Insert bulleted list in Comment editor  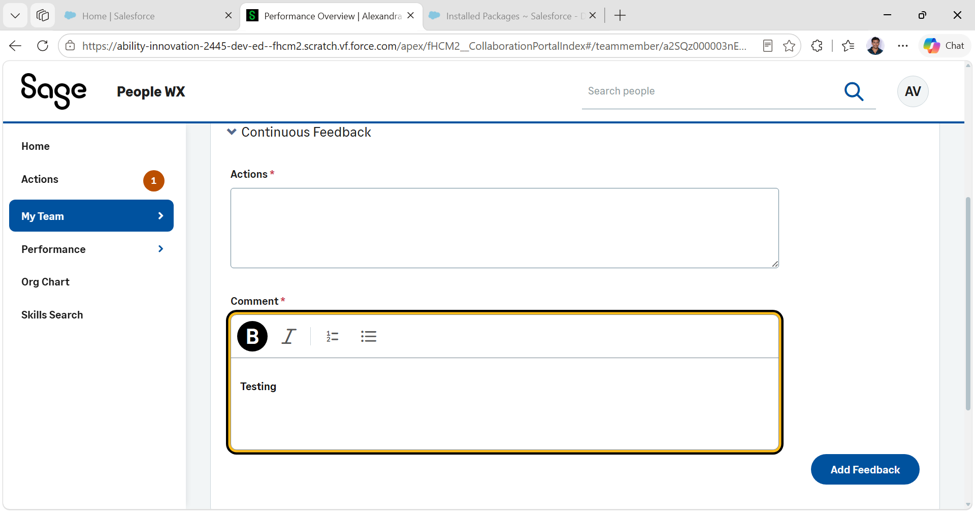[x=368, y=337]
